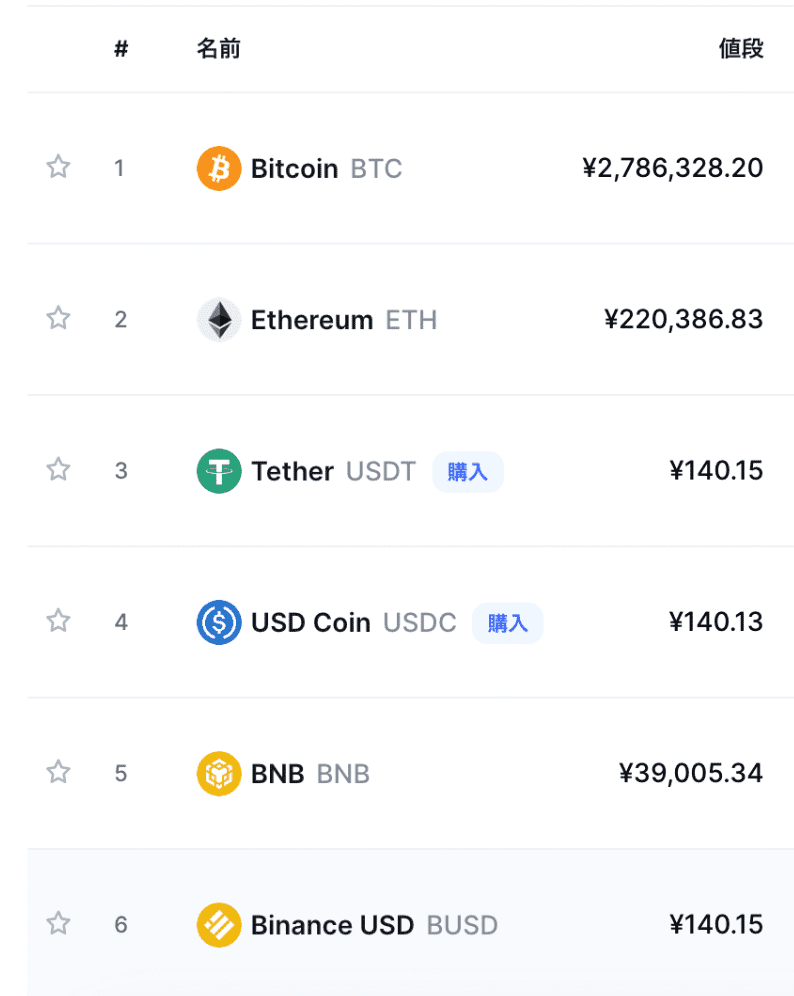Click the Tether green logo icon
The width and height of the screenshot is (794, 996).
[x=219, y=471]
